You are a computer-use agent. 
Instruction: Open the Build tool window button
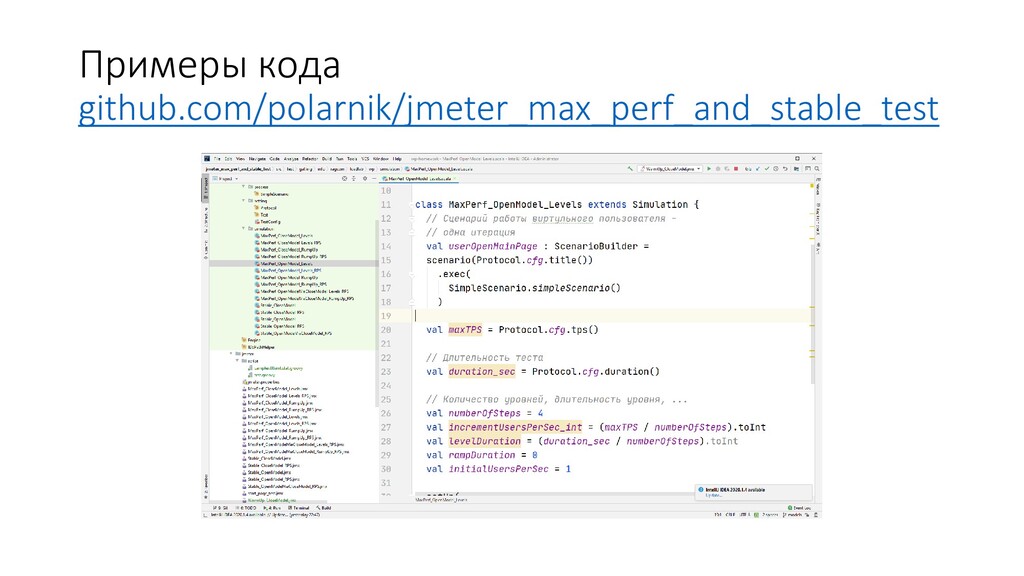[323, 507]
